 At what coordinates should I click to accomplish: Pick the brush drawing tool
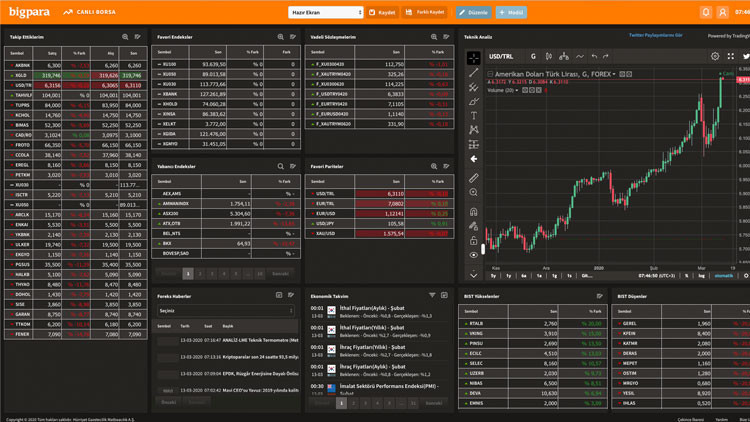(474, 102)
